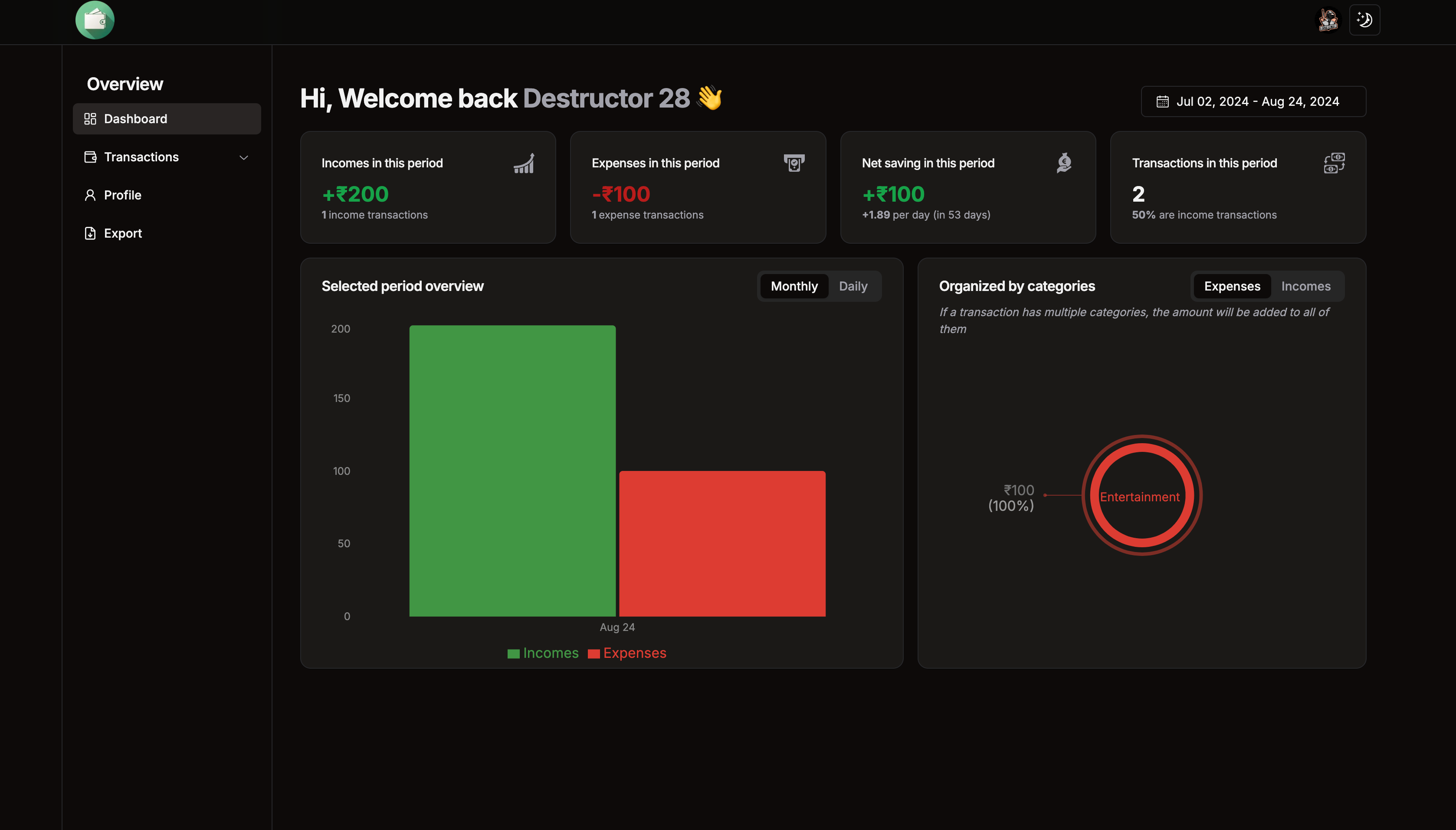Click the expenses cash icon

(794, 163)
